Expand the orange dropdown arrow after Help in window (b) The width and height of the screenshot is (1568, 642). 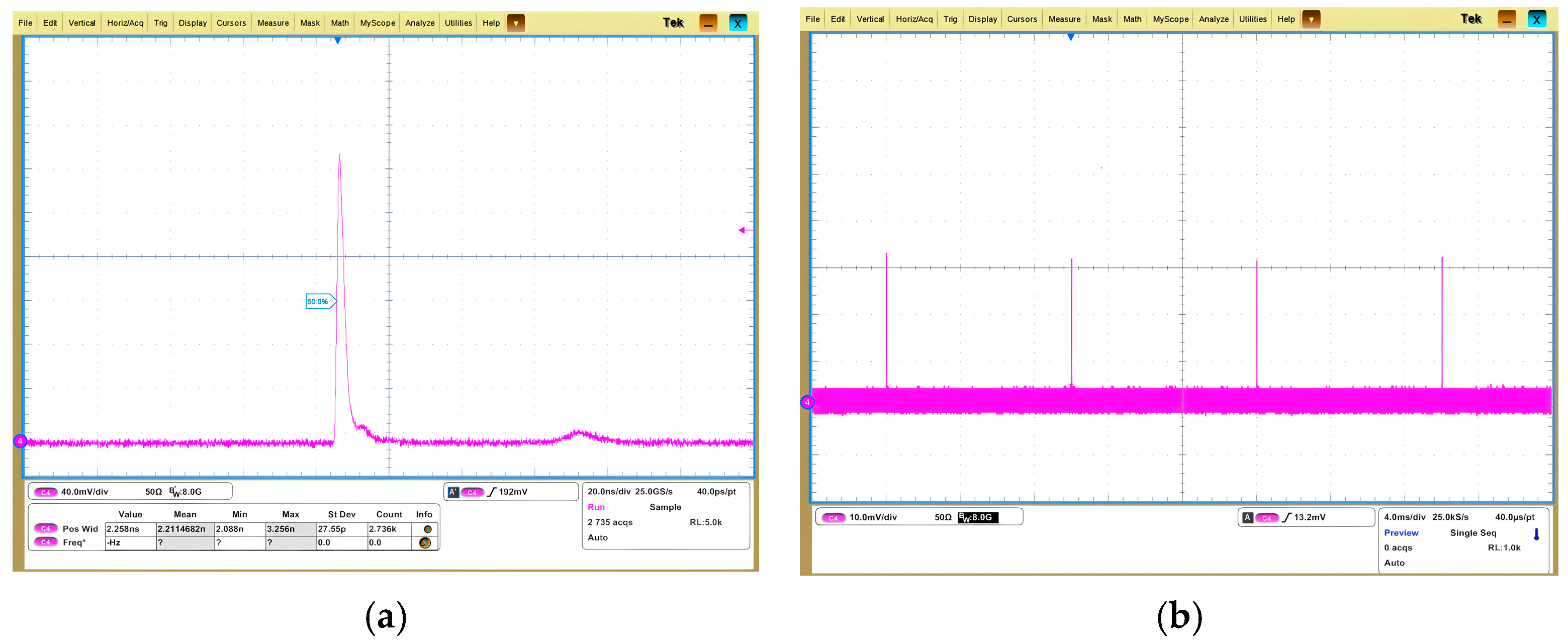1311,20
